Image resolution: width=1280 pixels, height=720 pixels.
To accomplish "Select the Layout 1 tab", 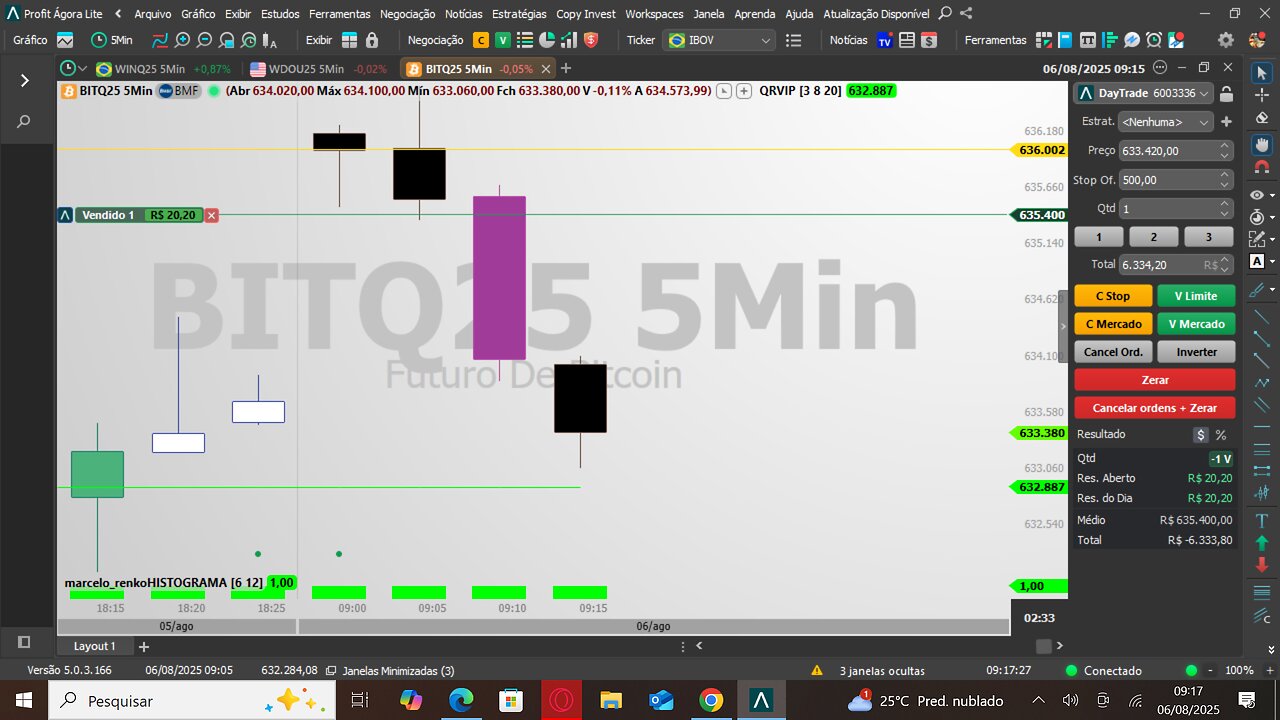I will [x=94, y=646].
